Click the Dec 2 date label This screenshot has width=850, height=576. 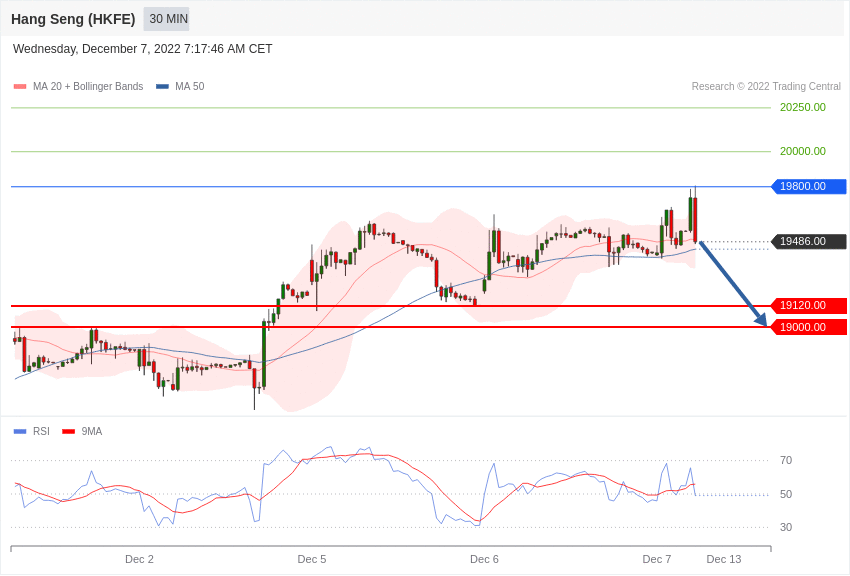pyautogui.click(x=139, y=559)
